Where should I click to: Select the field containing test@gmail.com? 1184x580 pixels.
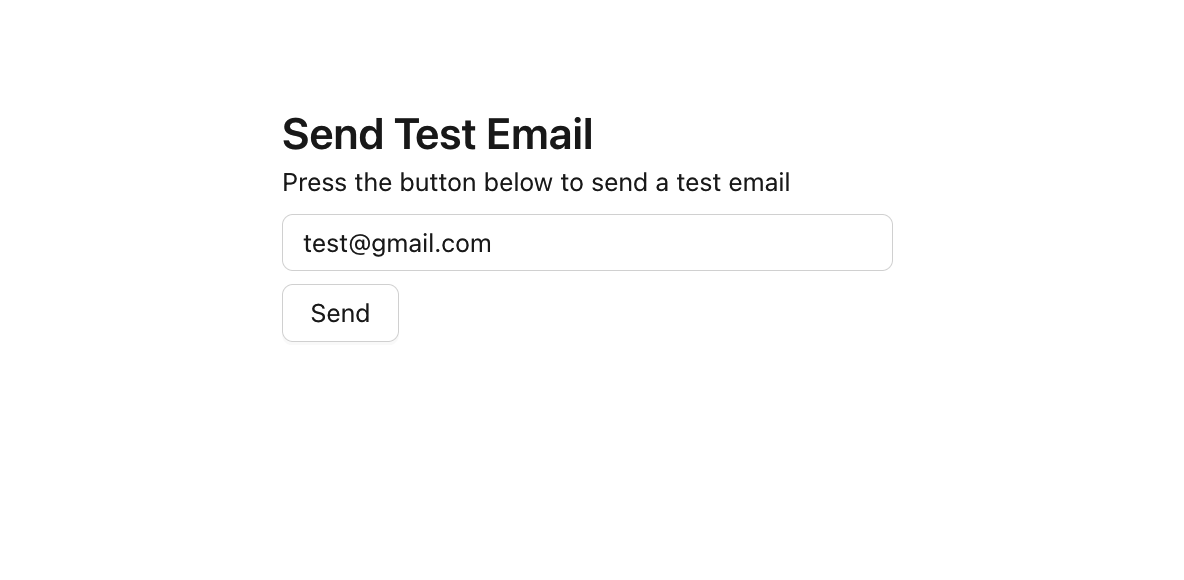(x=587, y=243)
